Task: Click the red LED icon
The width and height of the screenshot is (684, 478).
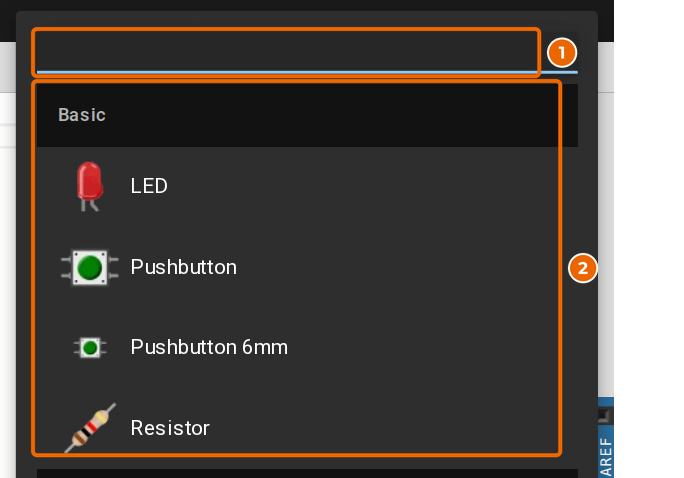Action: [90, 186]
